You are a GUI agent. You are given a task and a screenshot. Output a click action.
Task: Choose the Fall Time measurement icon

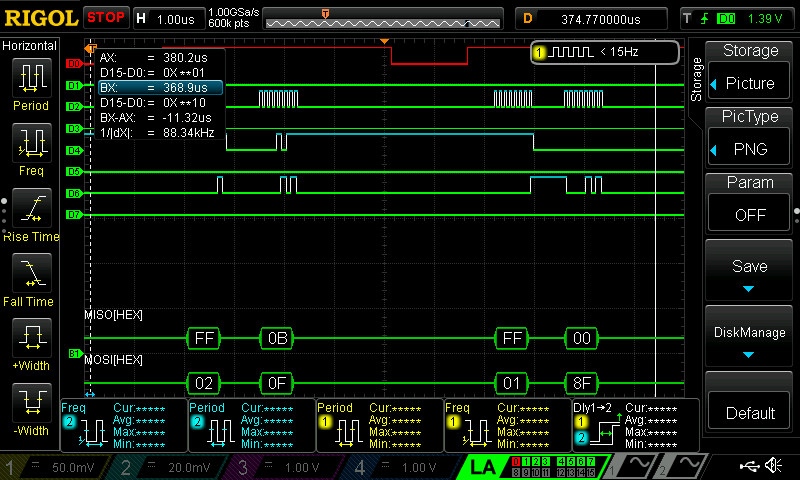(x=31, y=272)
